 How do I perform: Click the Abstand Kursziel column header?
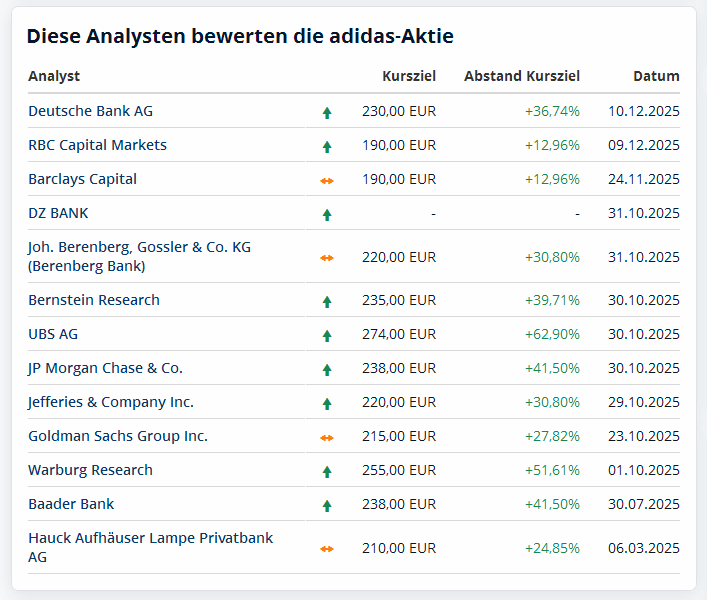[522, 76]
